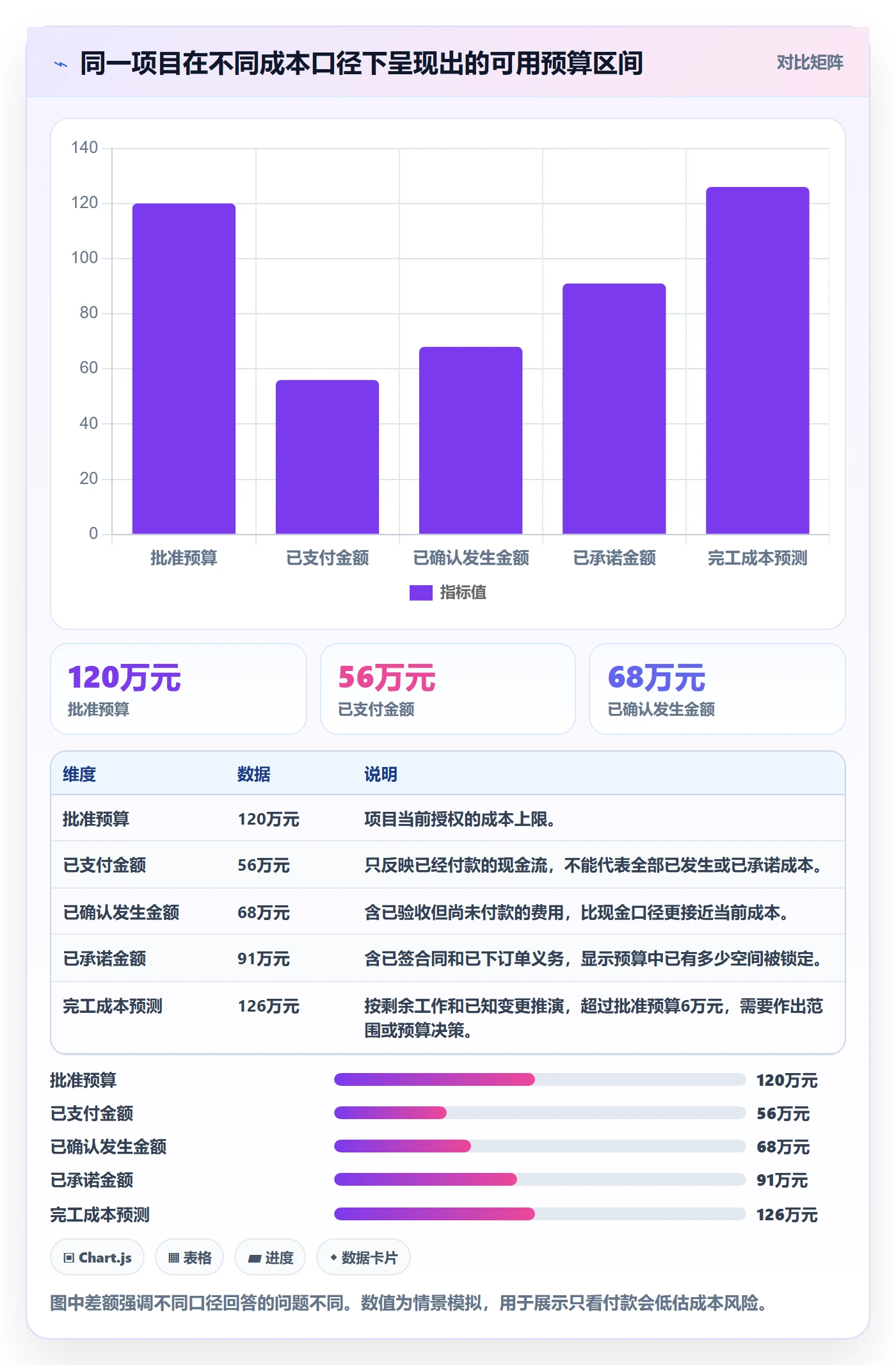Screen dimensions: 896x1365
Task: Toggle the 指标值 legend color swatch
Action: tap(420, 593)
